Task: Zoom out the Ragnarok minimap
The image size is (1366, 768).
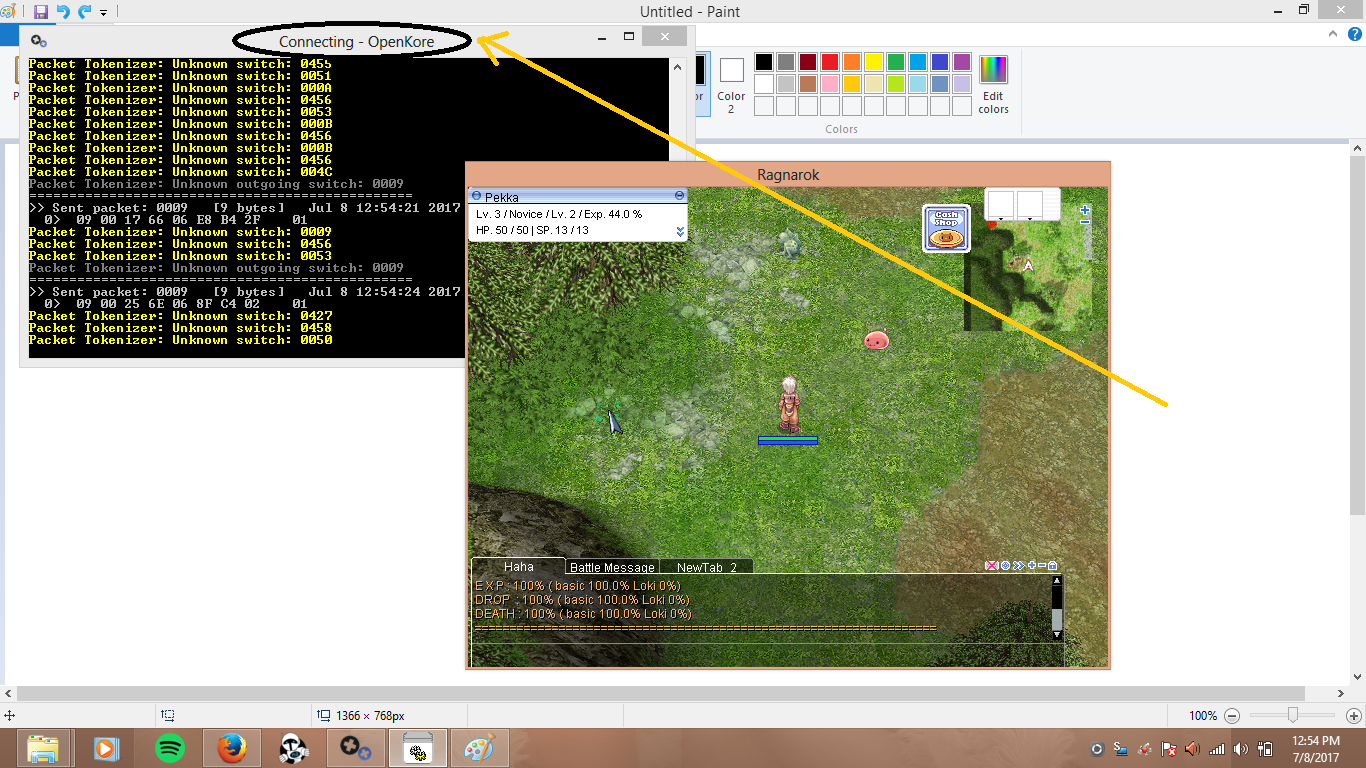Action: coord(1085,221)
